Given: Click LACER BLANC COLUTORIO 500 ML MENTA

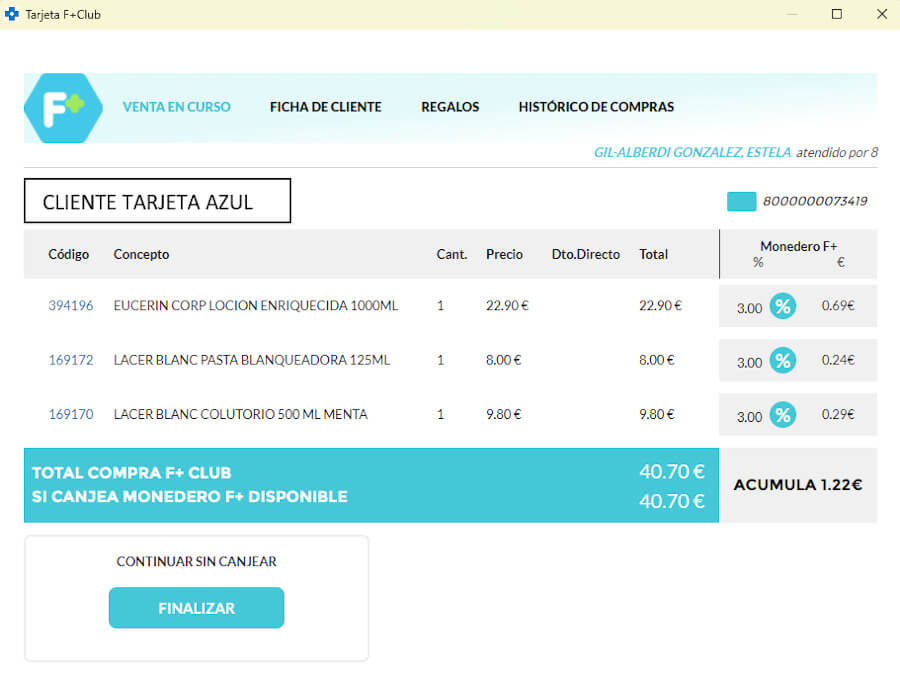Looking at the screenshot, I should [240, 414].
